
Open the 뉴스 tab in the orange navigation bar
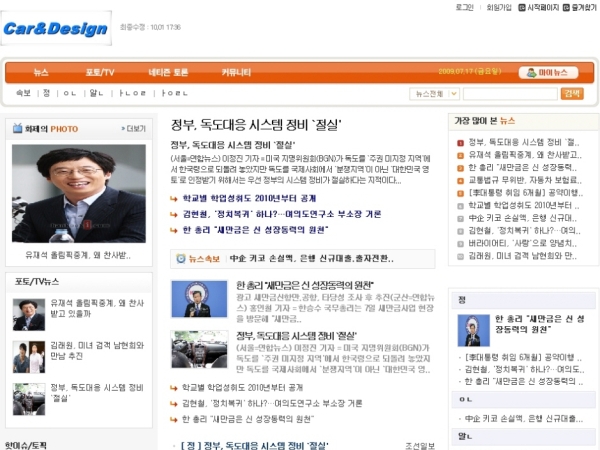coord(41,72)
